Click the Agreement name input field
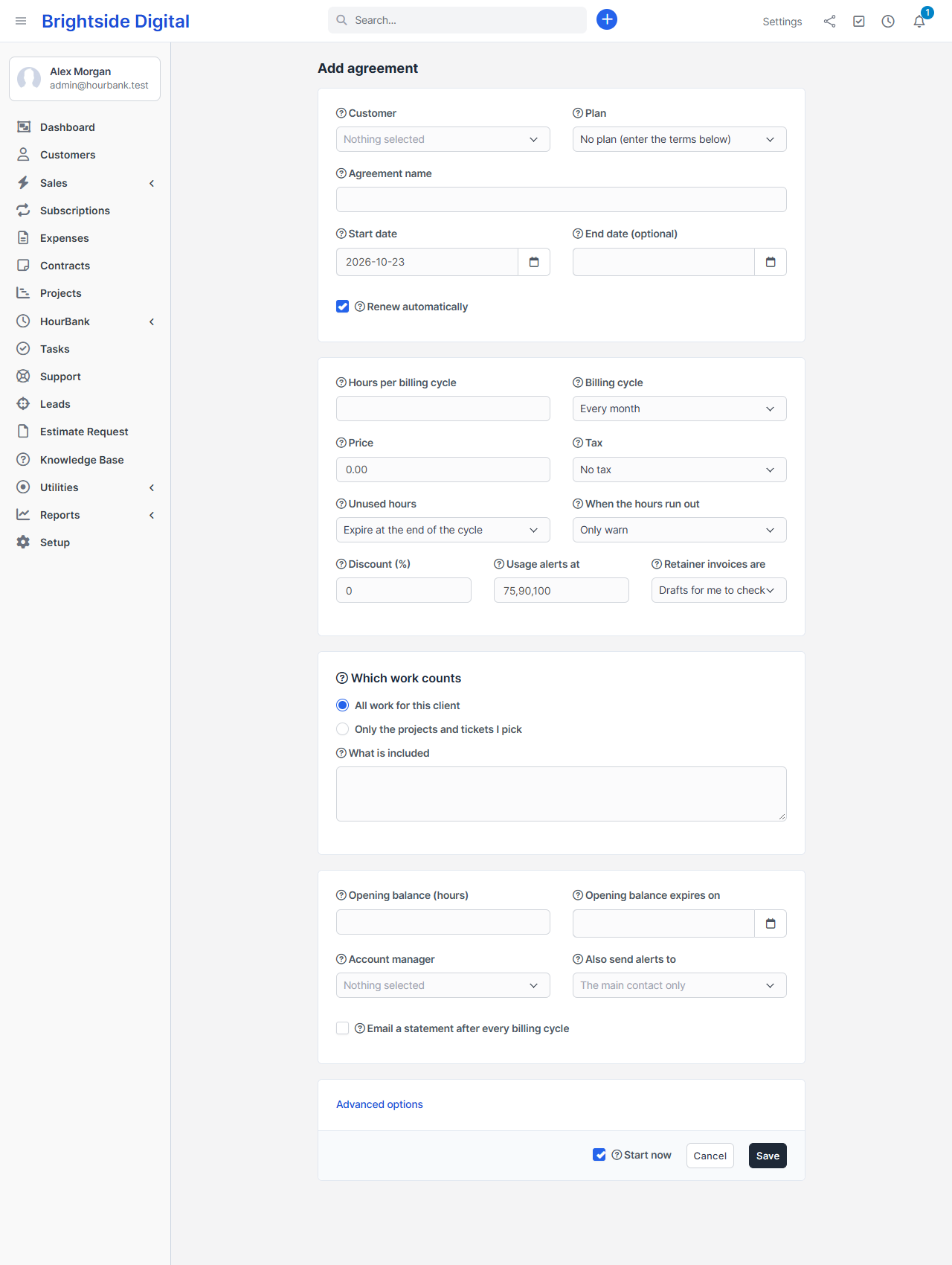Image resolution: width=952 pixels, height=1265 pixels. tap(562, 199)
